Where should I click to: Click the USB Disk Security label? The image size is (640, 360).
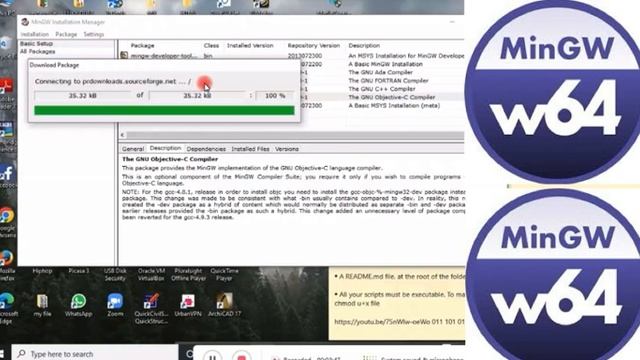coord(115,275)
